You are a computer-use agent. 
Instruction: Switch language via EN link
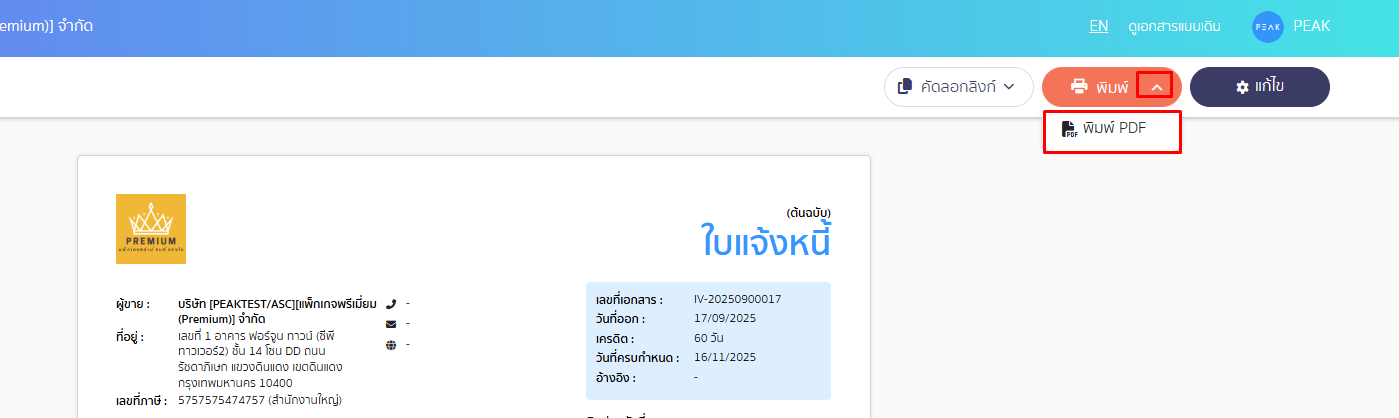point(1098,26)
